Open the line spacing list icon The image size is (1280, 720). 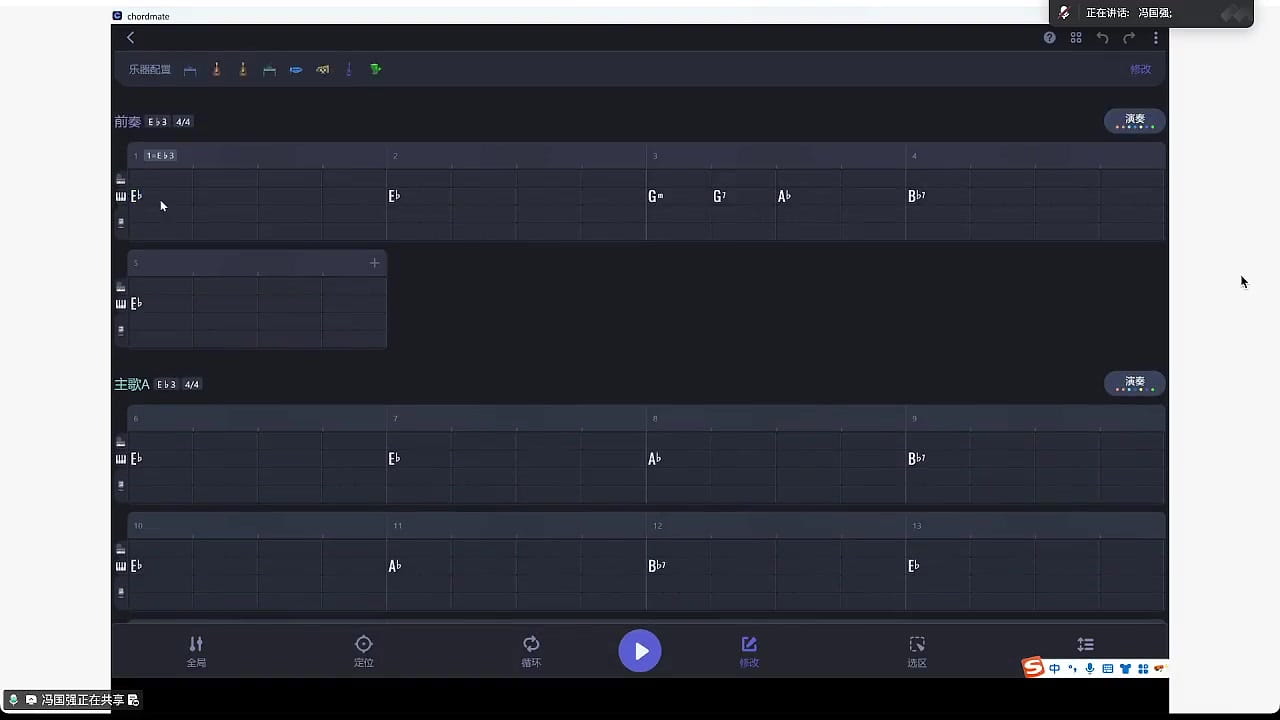pyautogui.click(x=1085, y=645)
